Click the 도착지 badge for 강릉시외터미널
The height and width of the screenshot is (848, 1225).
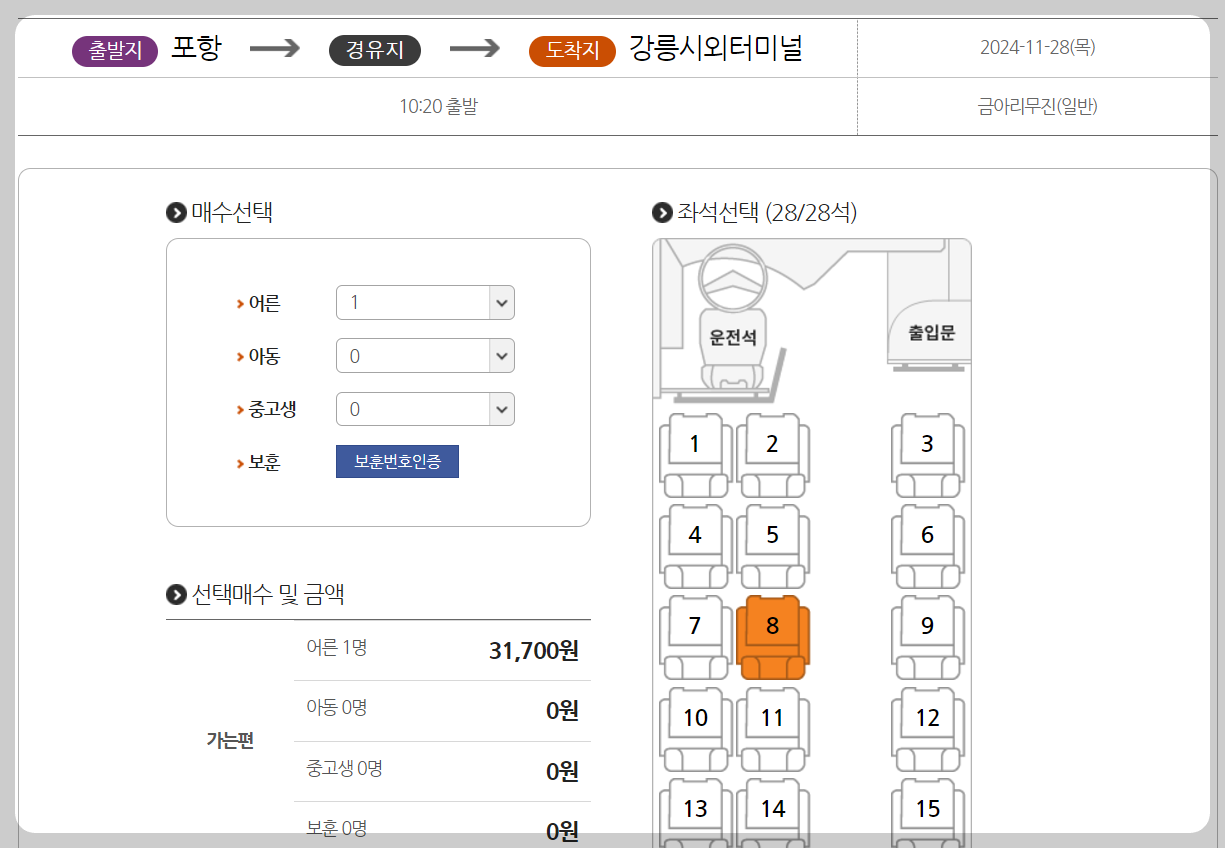pos(572,46)
